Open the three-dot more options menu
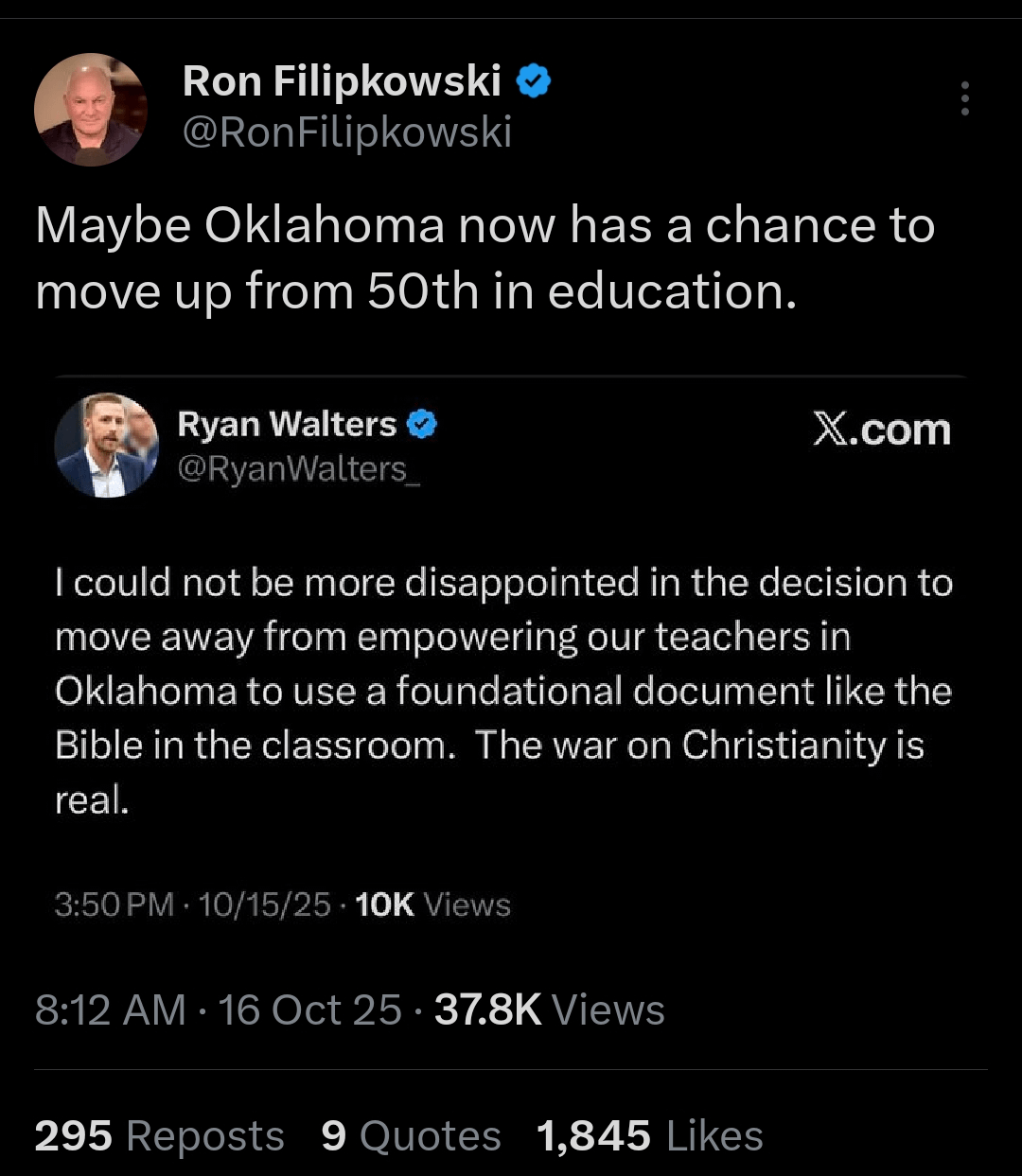The image size is (1022, 1176). [964, 98]
